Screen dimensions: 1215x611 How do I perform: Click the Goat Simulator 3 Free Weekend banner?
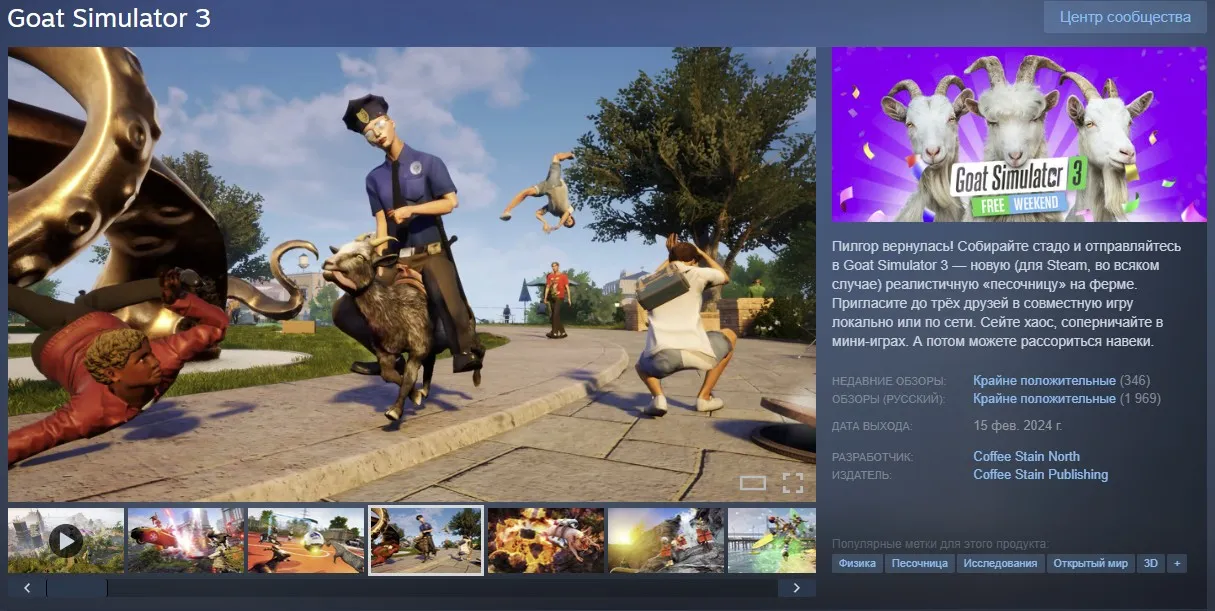(x=1019, y=135)
